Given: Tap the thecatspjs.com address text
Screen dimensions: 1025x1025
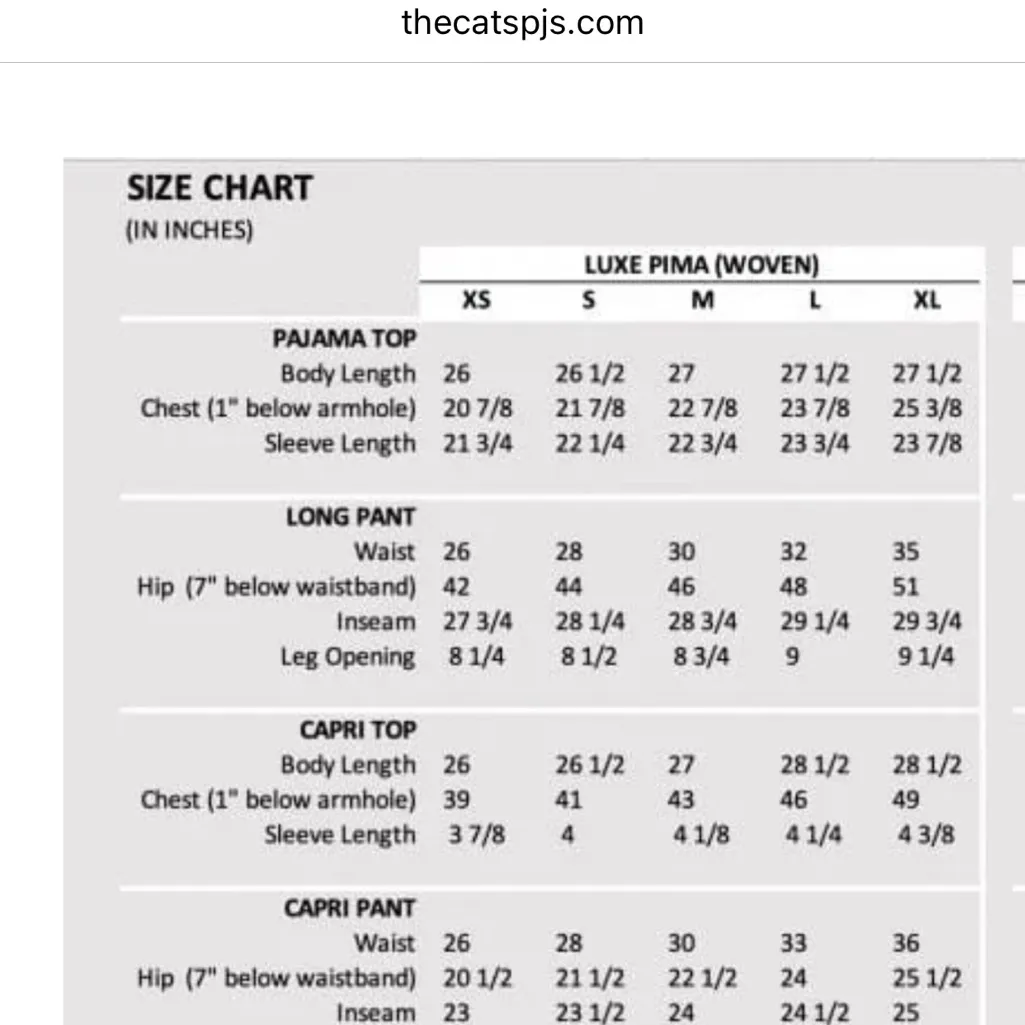Looking at the screenshot, I should click(522, 22).
